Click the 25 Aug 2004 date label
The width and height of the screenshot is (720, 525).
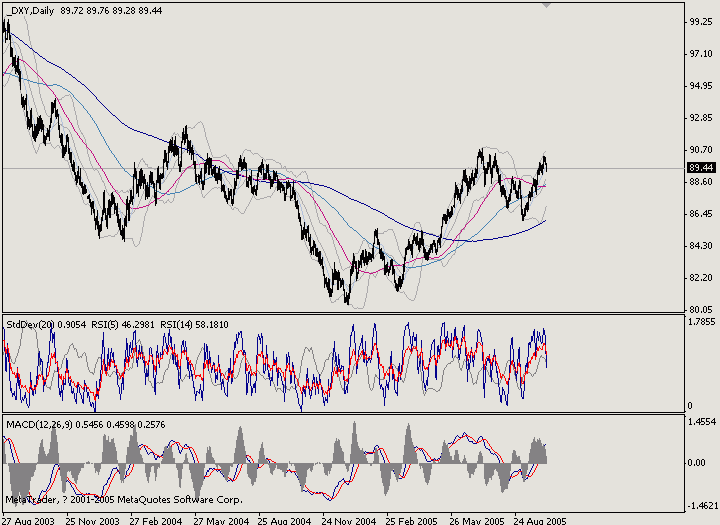point(284,521)
